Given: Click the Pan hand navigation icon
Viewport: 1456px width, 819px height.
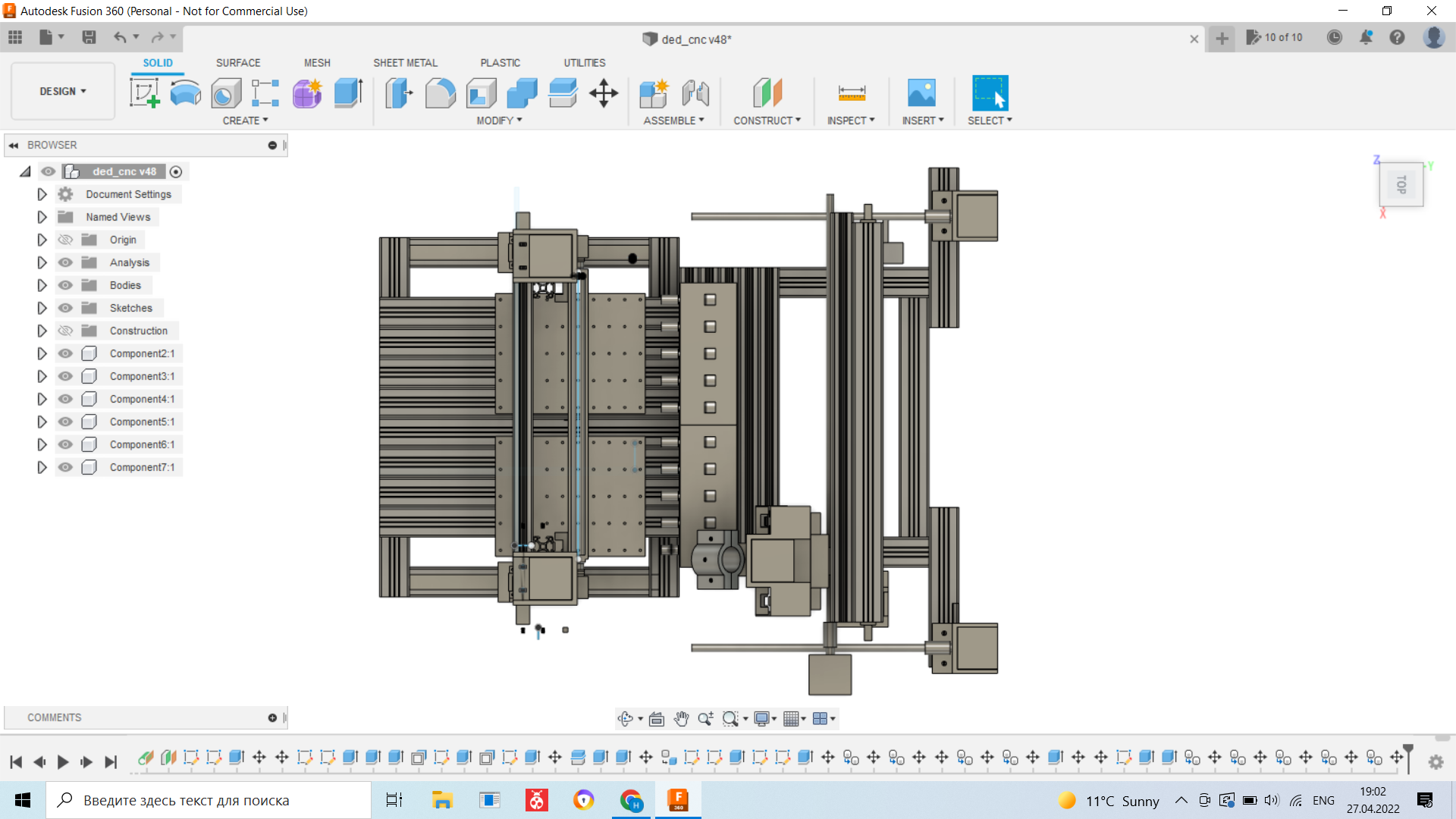Looking at the screenshot, I should coord(681,719).
